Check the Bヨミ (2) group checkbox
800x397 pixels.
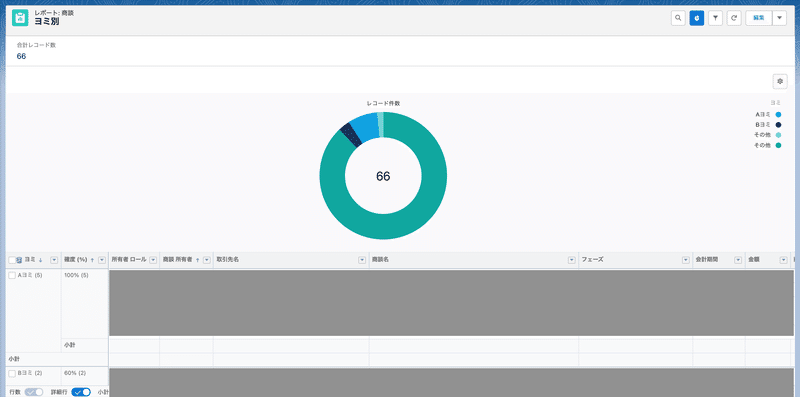click(12, 374)
